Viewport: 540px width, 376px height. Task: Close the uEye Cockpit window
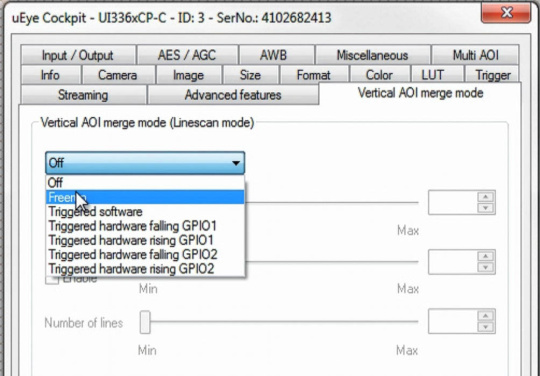(506, 13)
